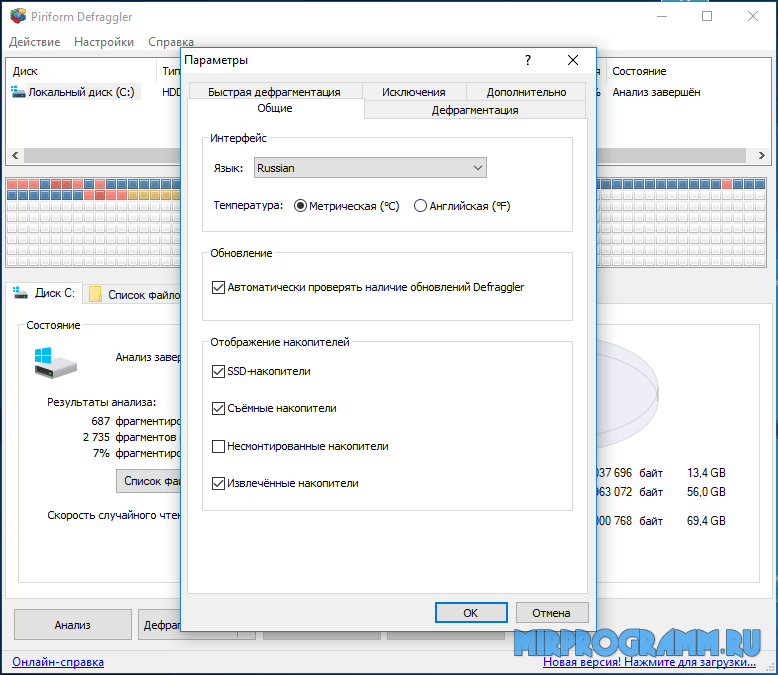Click the 13,4 GB value
This screenshot has height=675, width=778.
706,472
